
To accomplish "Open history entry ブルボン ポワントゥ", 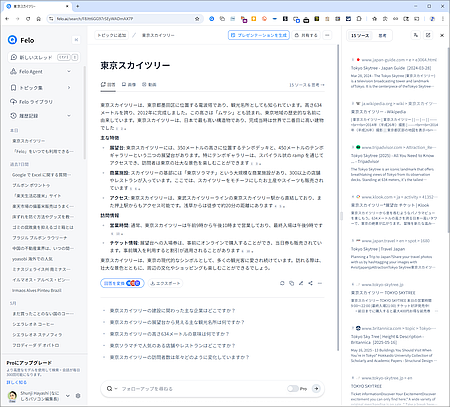I will click(x=31, y=185).
